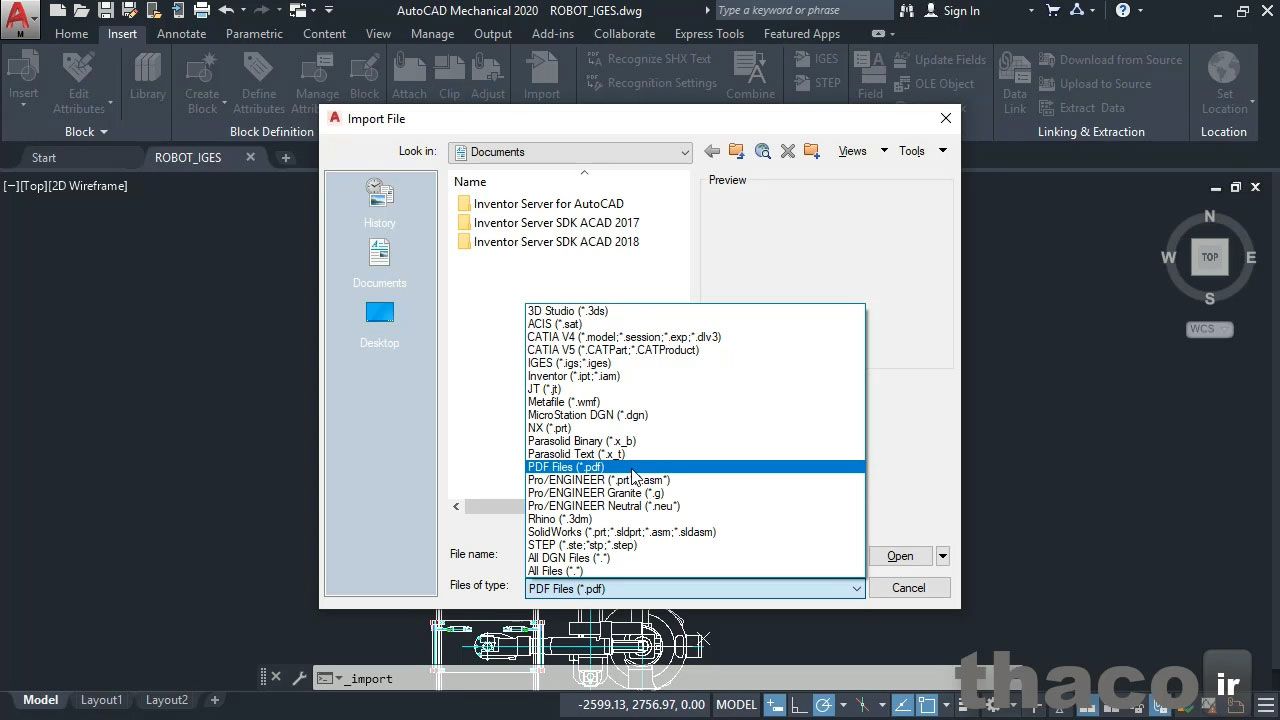Switch to the Annotate ribbon tab
This screenshot has width=1280, height=720.
point(182,33)
